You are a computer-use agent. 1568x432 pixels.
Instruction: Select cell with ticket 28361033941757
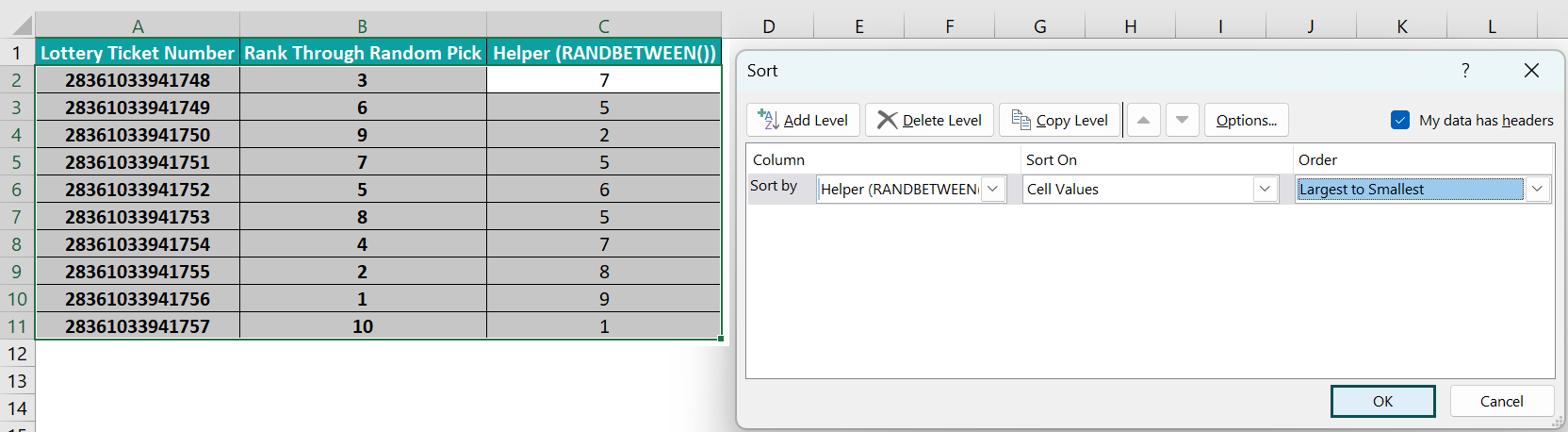pos(138,326)
